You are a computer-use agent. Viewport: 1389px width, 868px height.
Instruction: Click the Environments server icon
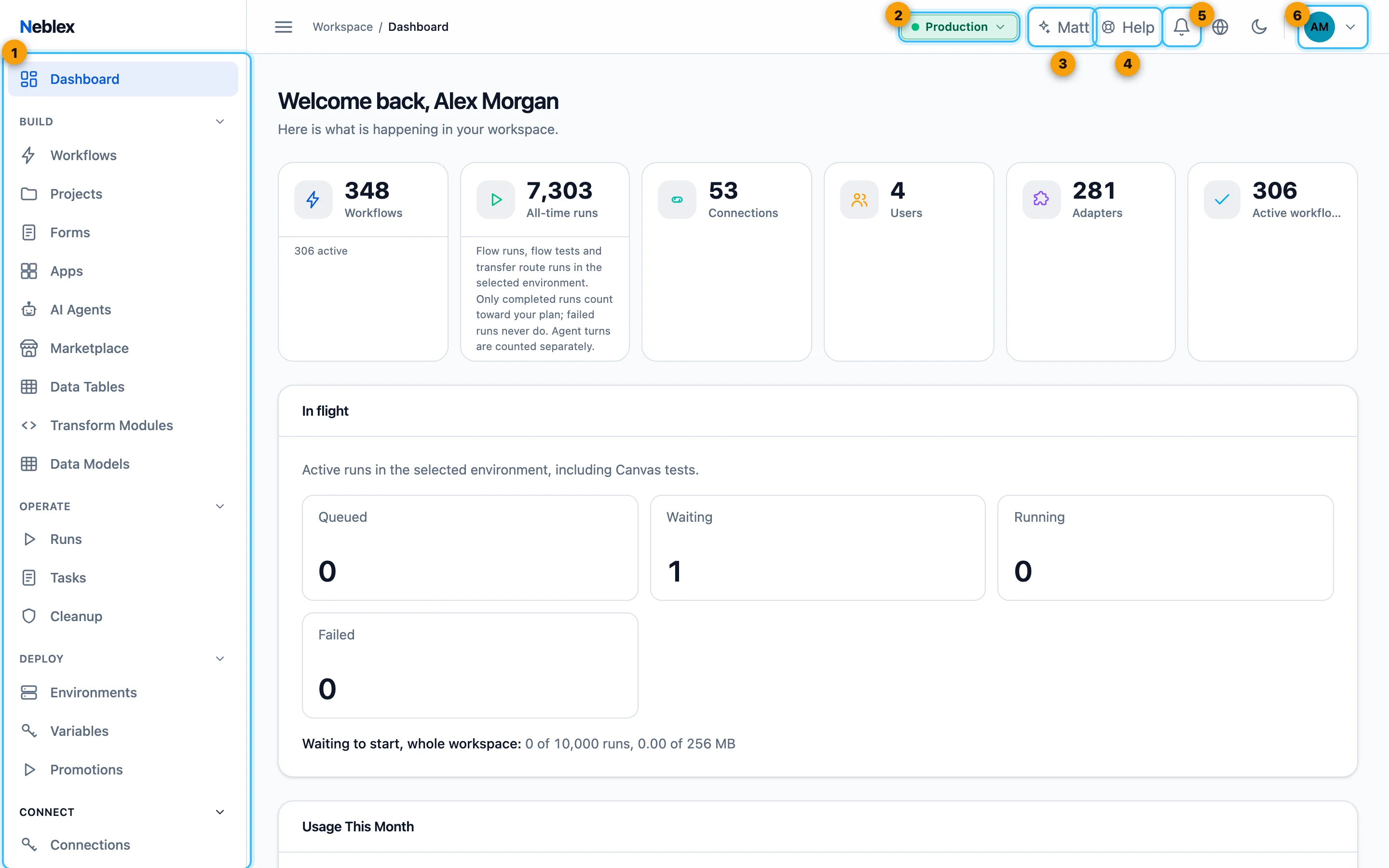coord(29,692)
